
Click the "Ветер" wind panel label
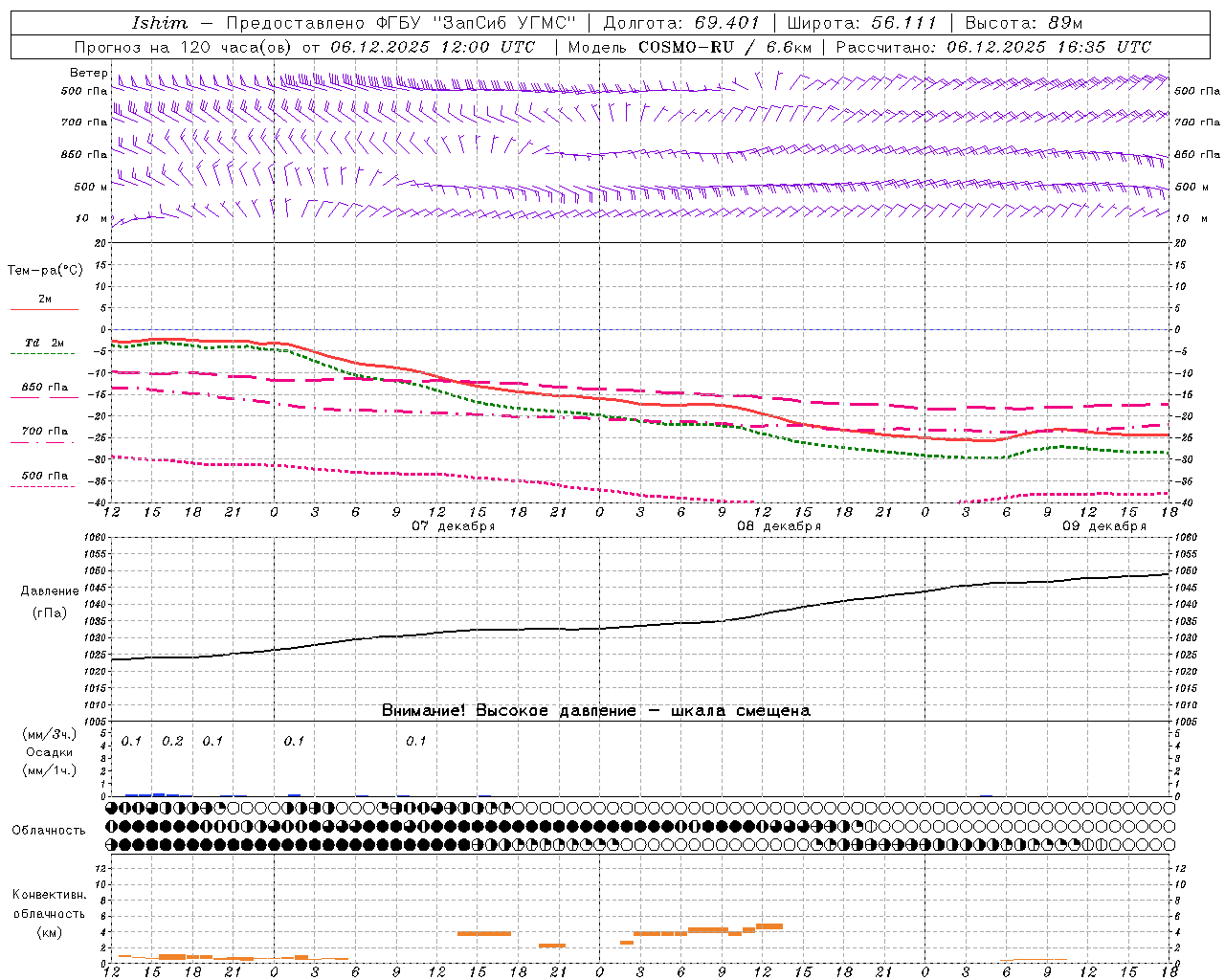[88, 73]
